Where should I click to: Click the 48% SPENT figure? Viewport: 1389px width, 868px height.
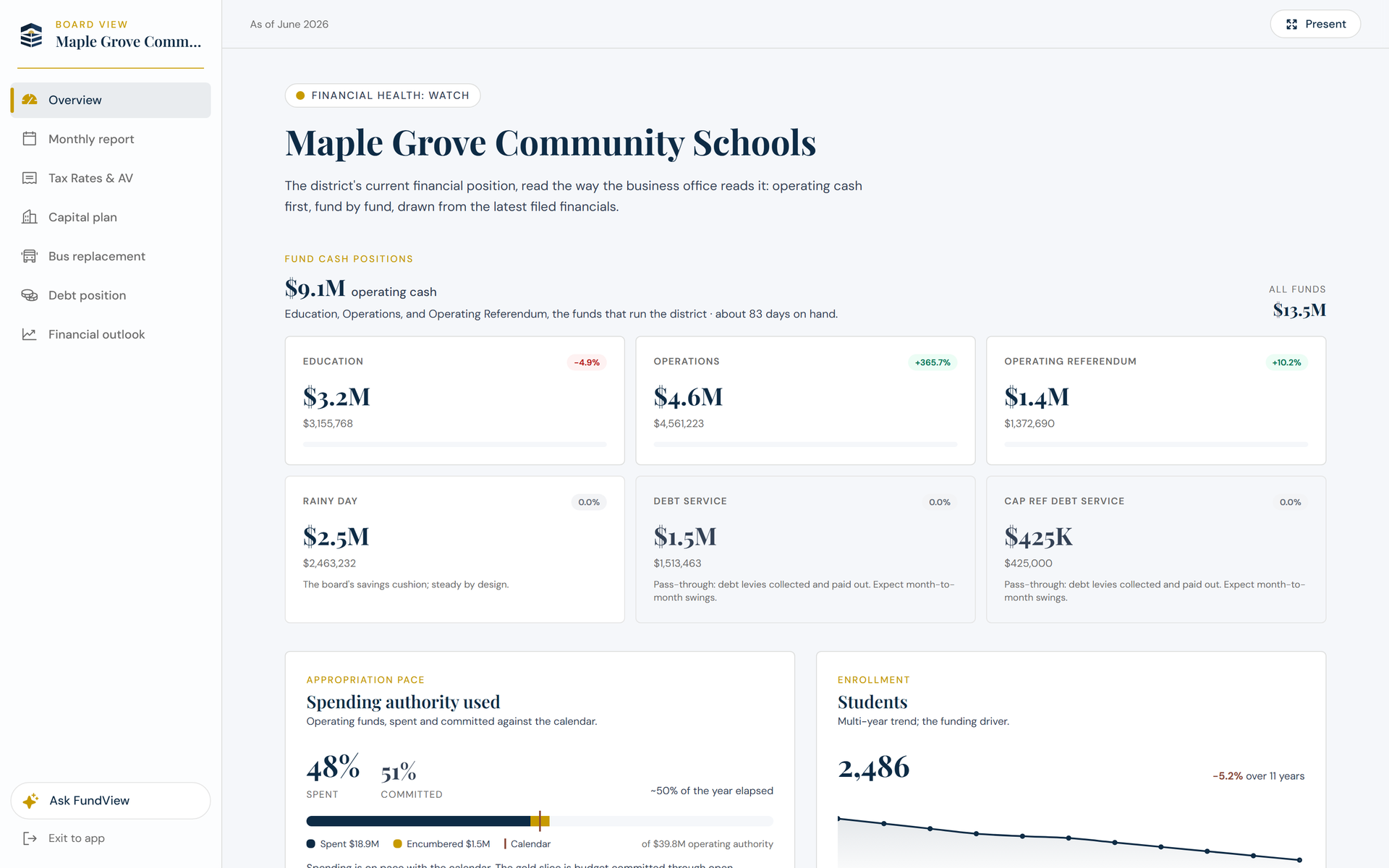333,767
